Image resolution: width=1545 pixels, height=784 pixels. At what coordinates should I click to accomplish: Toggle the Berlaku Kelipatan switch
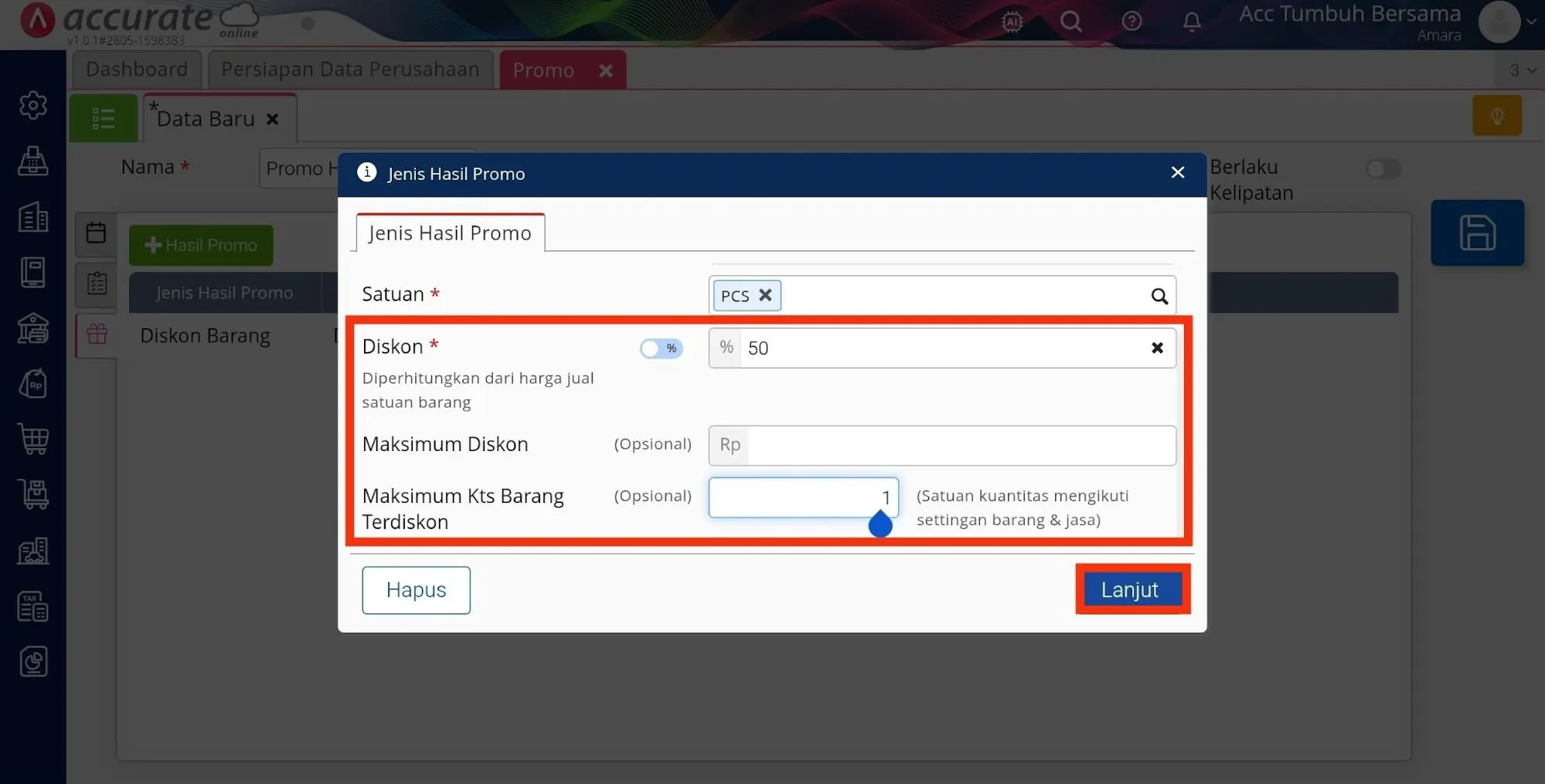tap(1383, 168)
